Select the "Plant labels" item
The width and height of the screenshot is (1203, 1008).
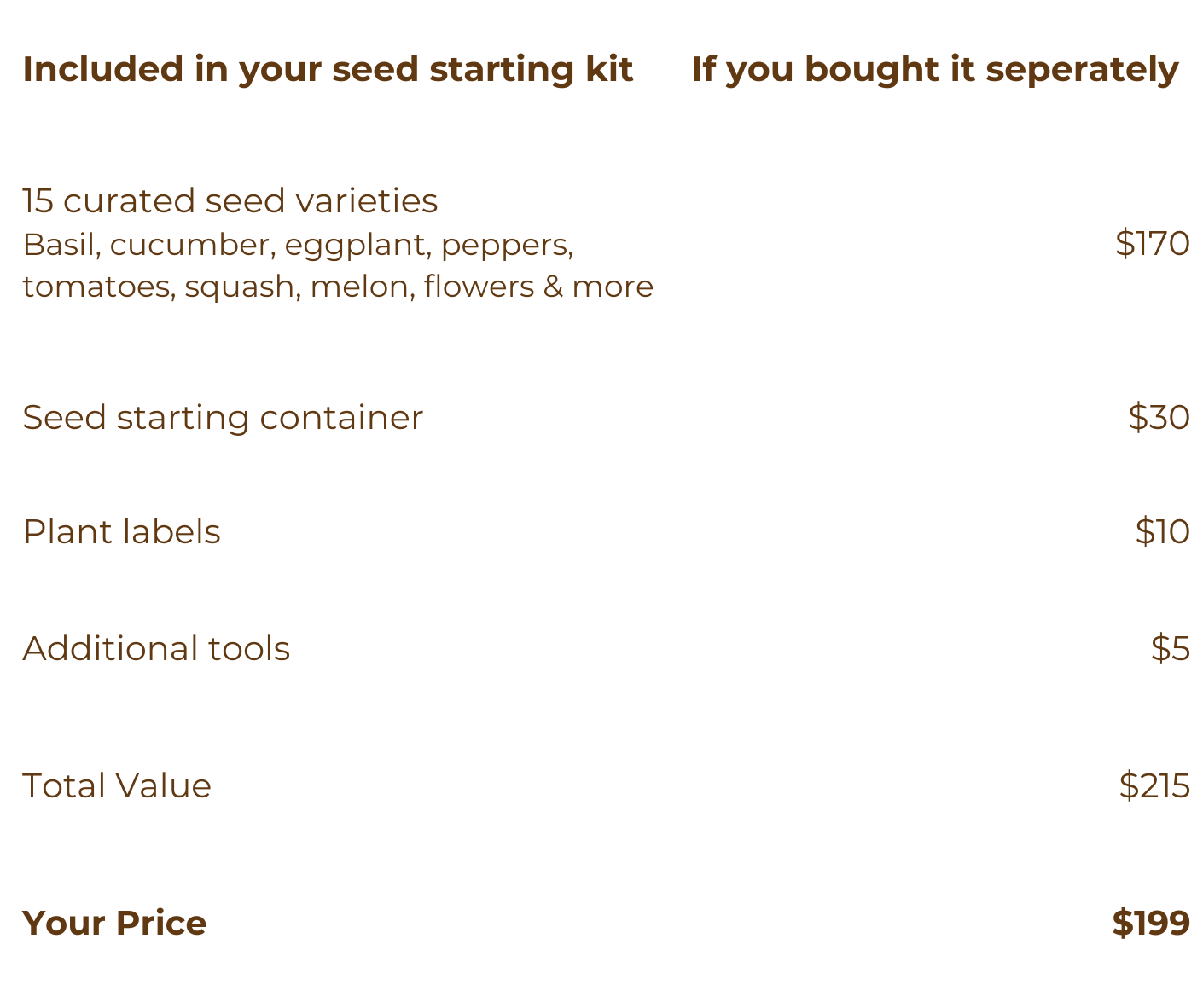tap(121, 532)
